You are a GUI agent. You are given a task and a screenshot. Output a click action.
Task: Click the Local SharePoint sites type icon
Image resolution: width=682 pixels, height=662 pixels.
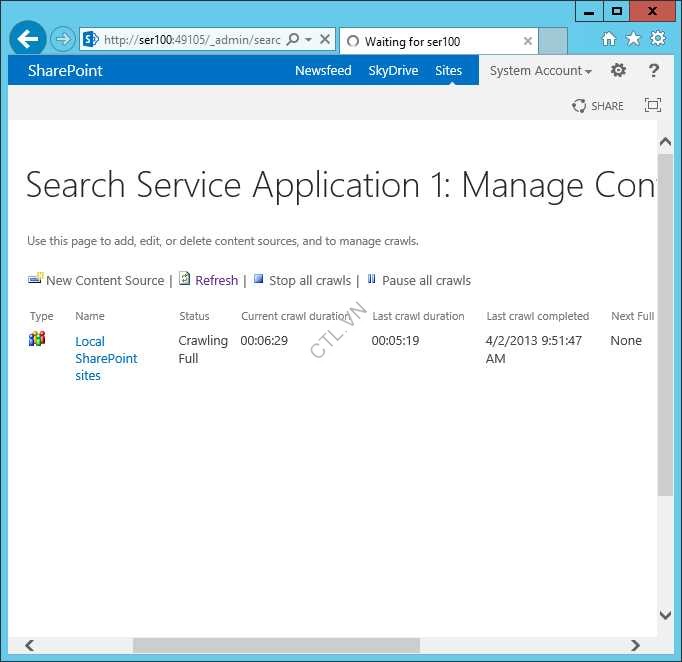click(x=37, y=339)
